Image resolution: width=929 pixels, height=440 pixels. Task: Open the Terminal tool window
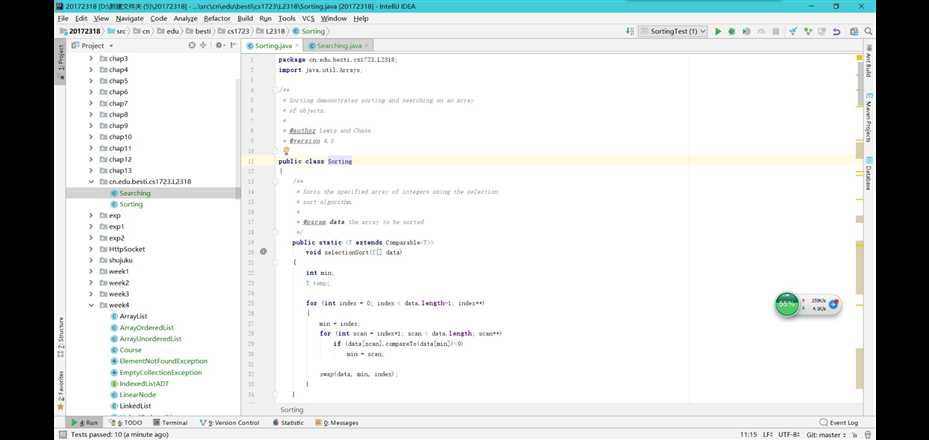click(x=170, y=423)
